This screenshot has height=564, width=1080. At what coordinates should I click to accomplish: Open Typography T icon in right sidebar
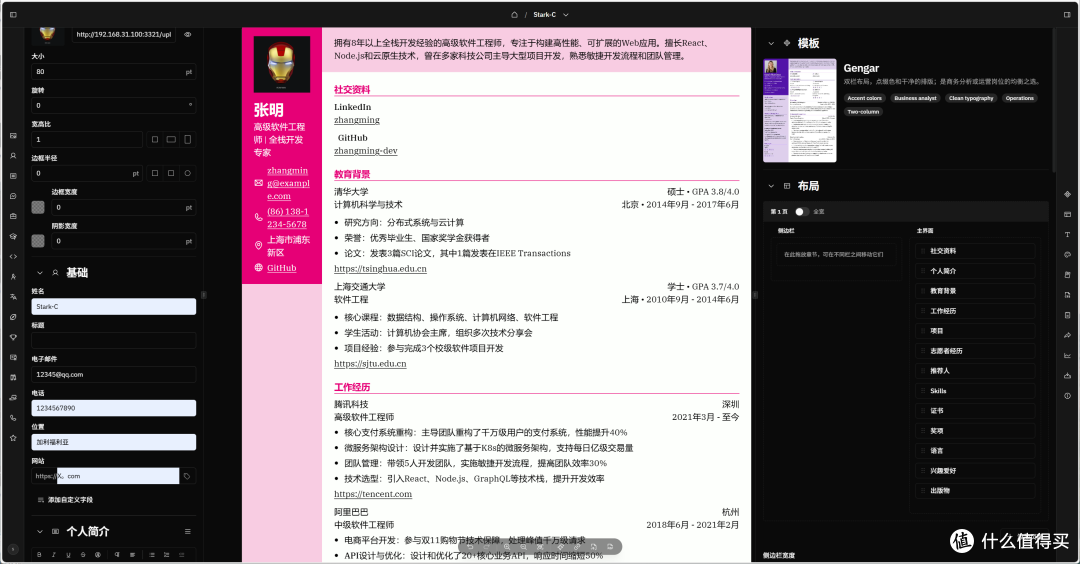pyautogui.click(x=1067, y=234)
